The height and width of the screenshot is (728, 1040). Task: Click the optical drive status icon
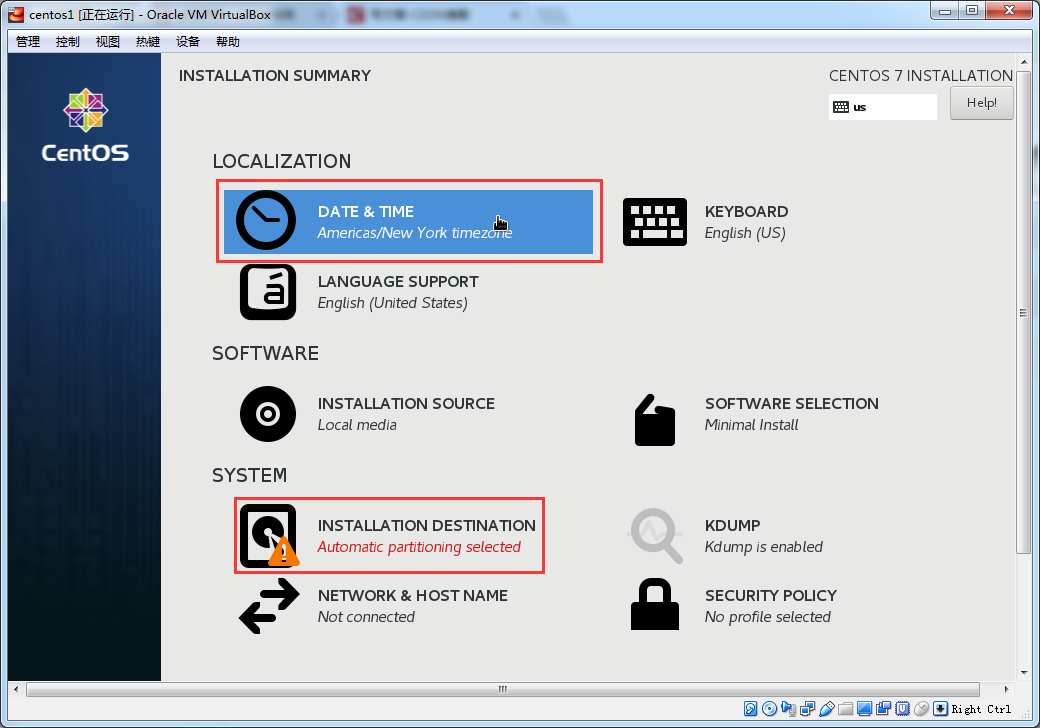pos(769,709)
